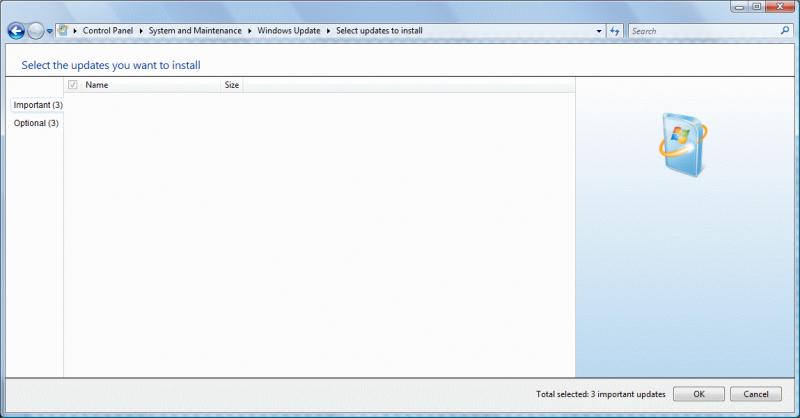Minimize the window
This screenshot has width=800, height=418.
point(739,7)
